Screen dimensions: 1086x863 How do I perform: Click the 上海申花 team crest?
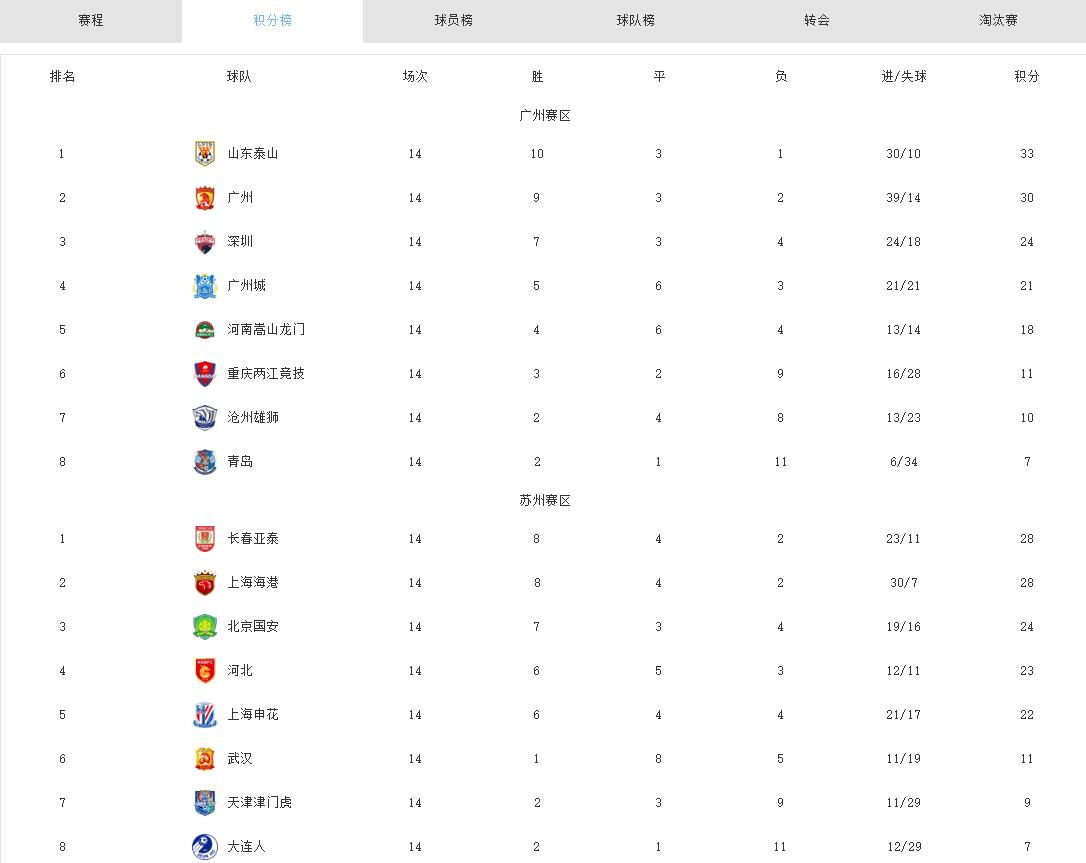coord(204,715)
